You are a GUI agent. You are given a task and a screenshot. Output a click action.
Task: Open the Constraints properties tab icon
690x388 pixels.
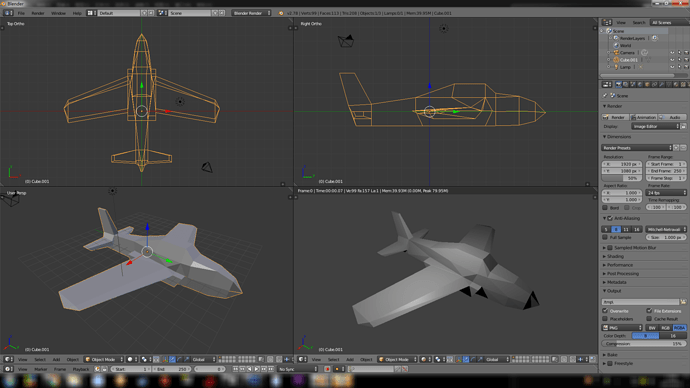[654, 84]
